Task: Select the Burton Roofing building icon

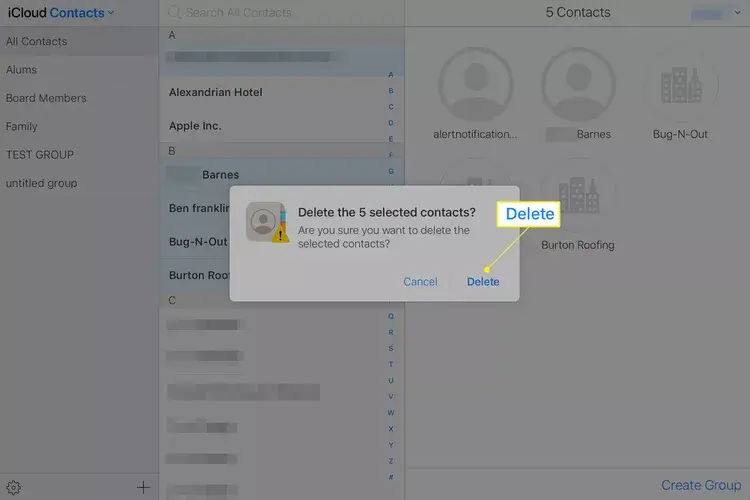Action: [578, 195]
